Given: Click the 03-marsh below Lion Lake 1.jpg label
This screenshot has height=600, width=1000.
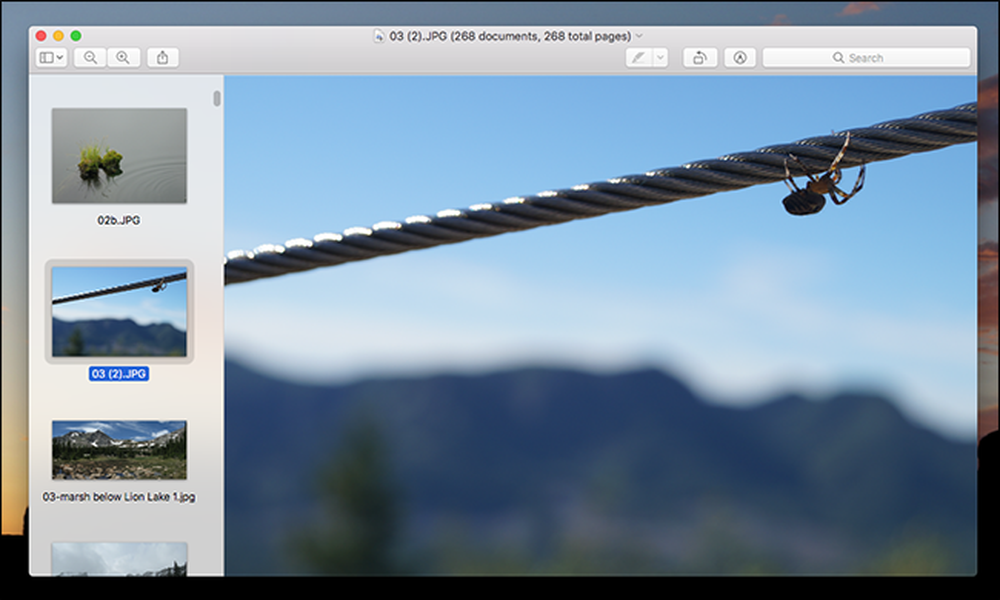Looking at the screenshot, I should tap(119, 497).
